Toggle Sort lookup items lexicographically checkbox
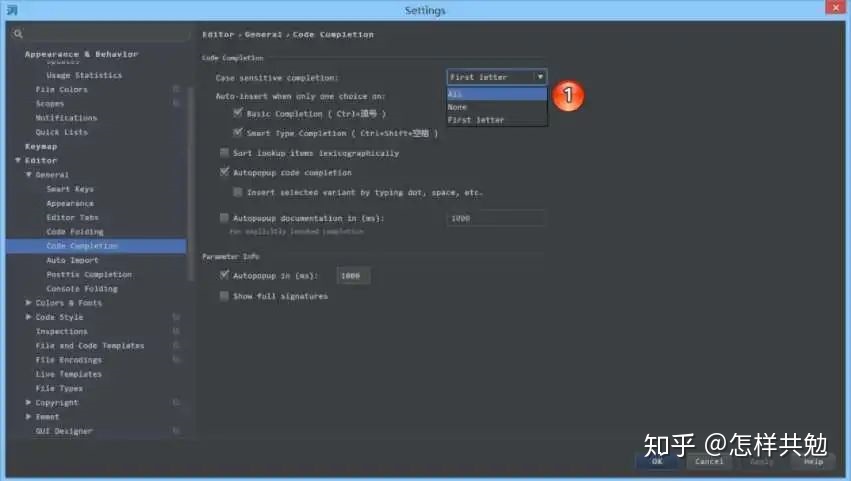The width and height of the screenshot is (851, 481). click(x=224, y=153)
